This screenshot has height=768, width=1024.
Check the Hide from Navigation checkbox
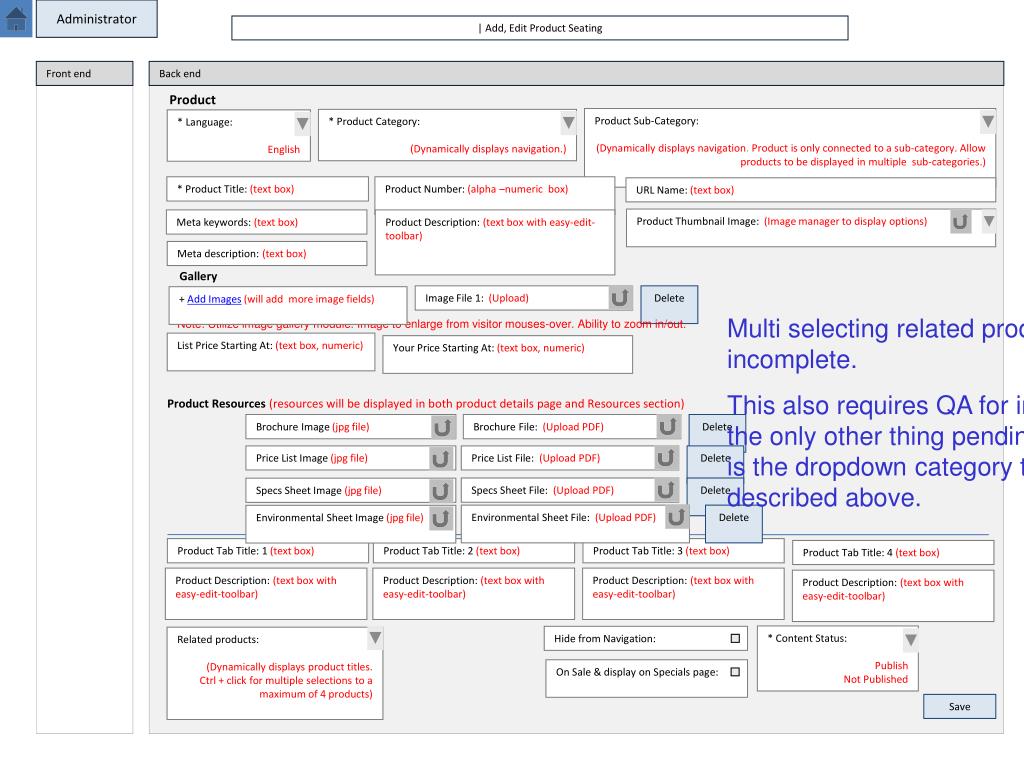point(735,639)
